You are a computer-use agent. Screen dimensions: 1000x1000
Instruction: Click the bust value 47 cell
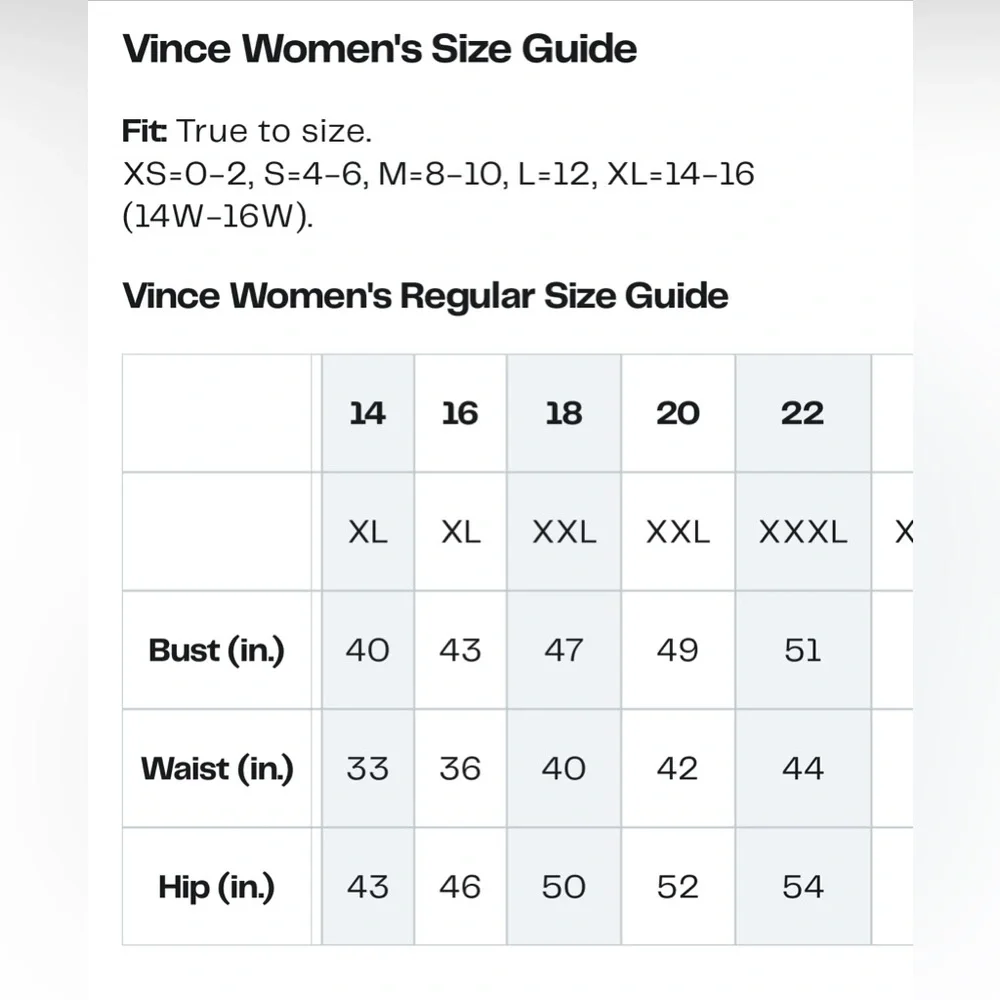[564, 650]
